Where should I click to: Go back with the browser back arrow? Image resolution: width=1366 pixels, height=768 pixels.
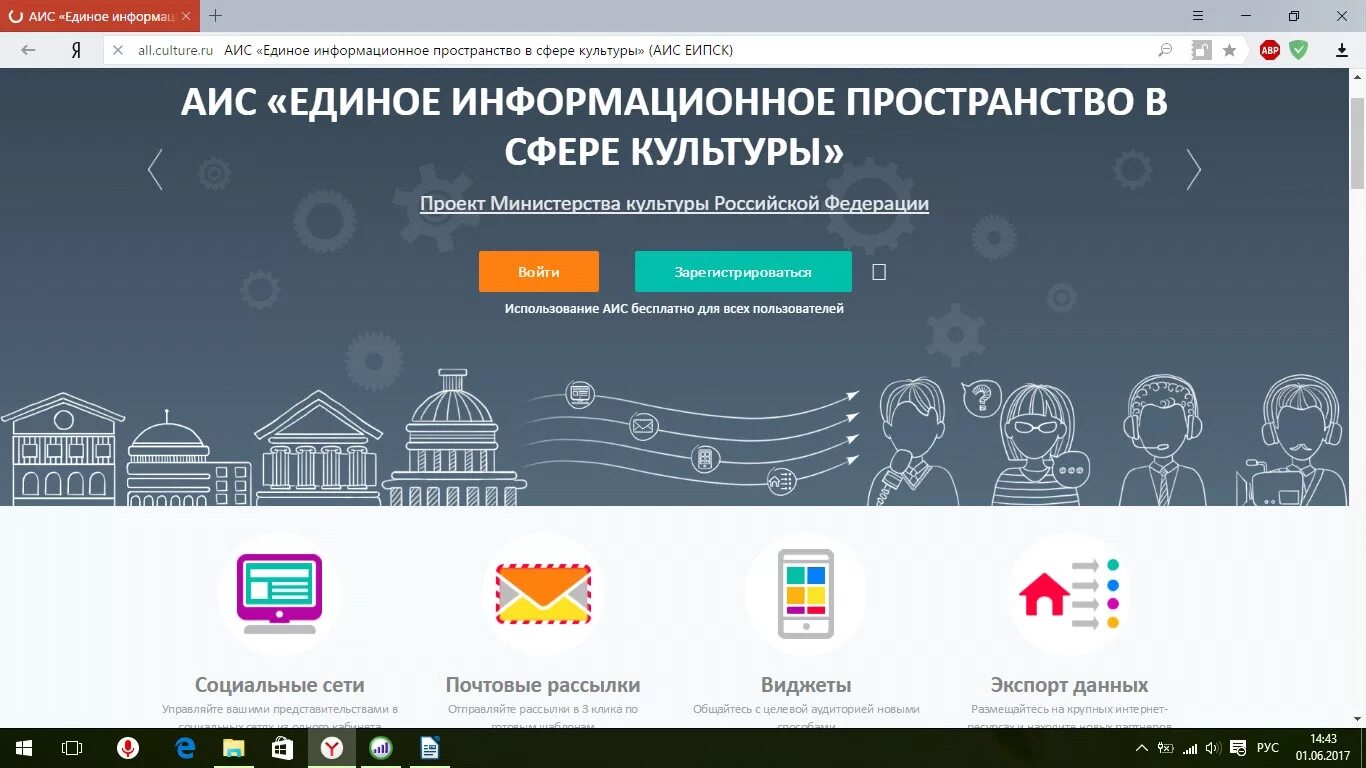[28, 50]
